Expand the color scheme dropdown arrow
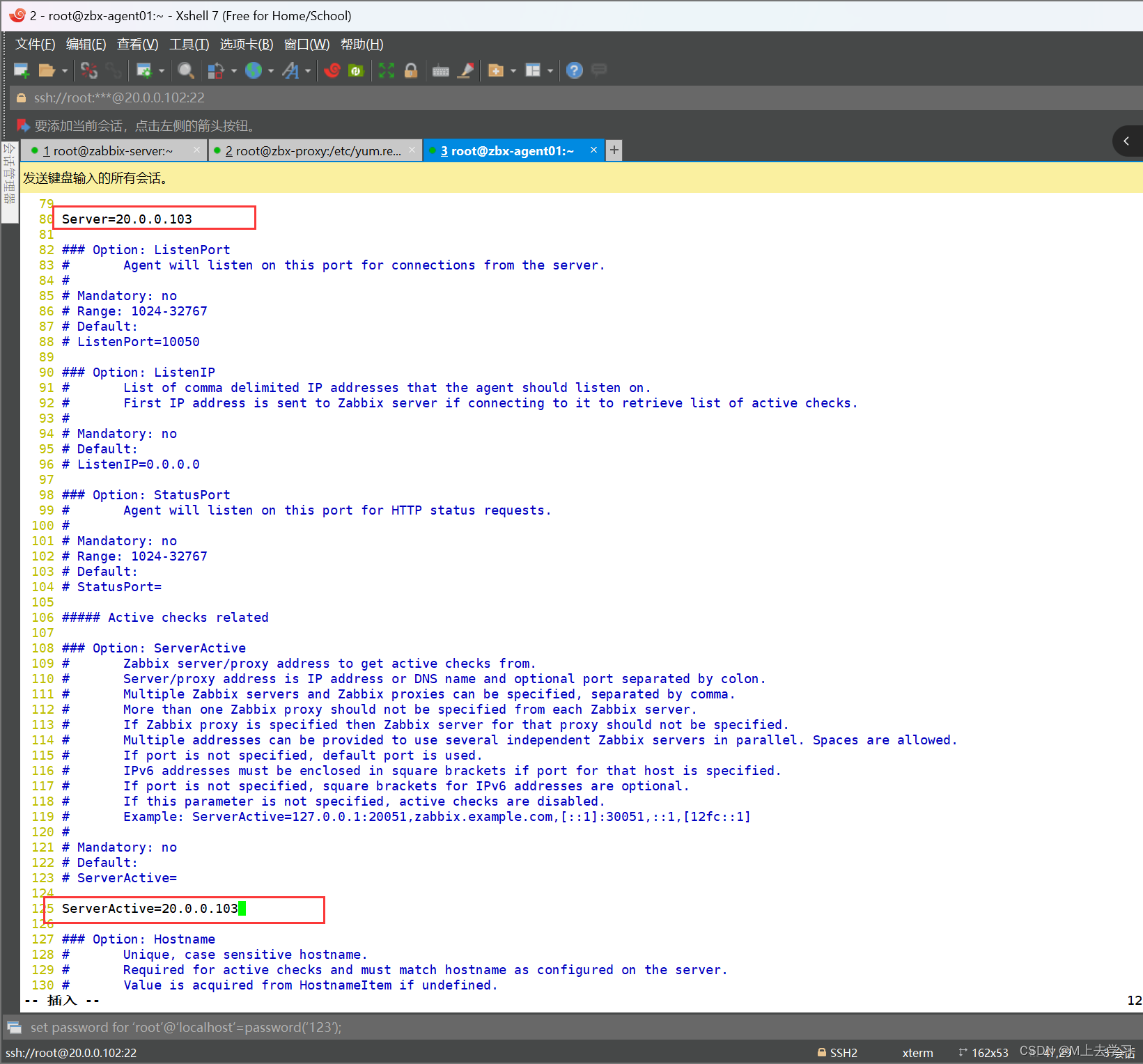The image size is (1143, 1064). click(233, 70)
